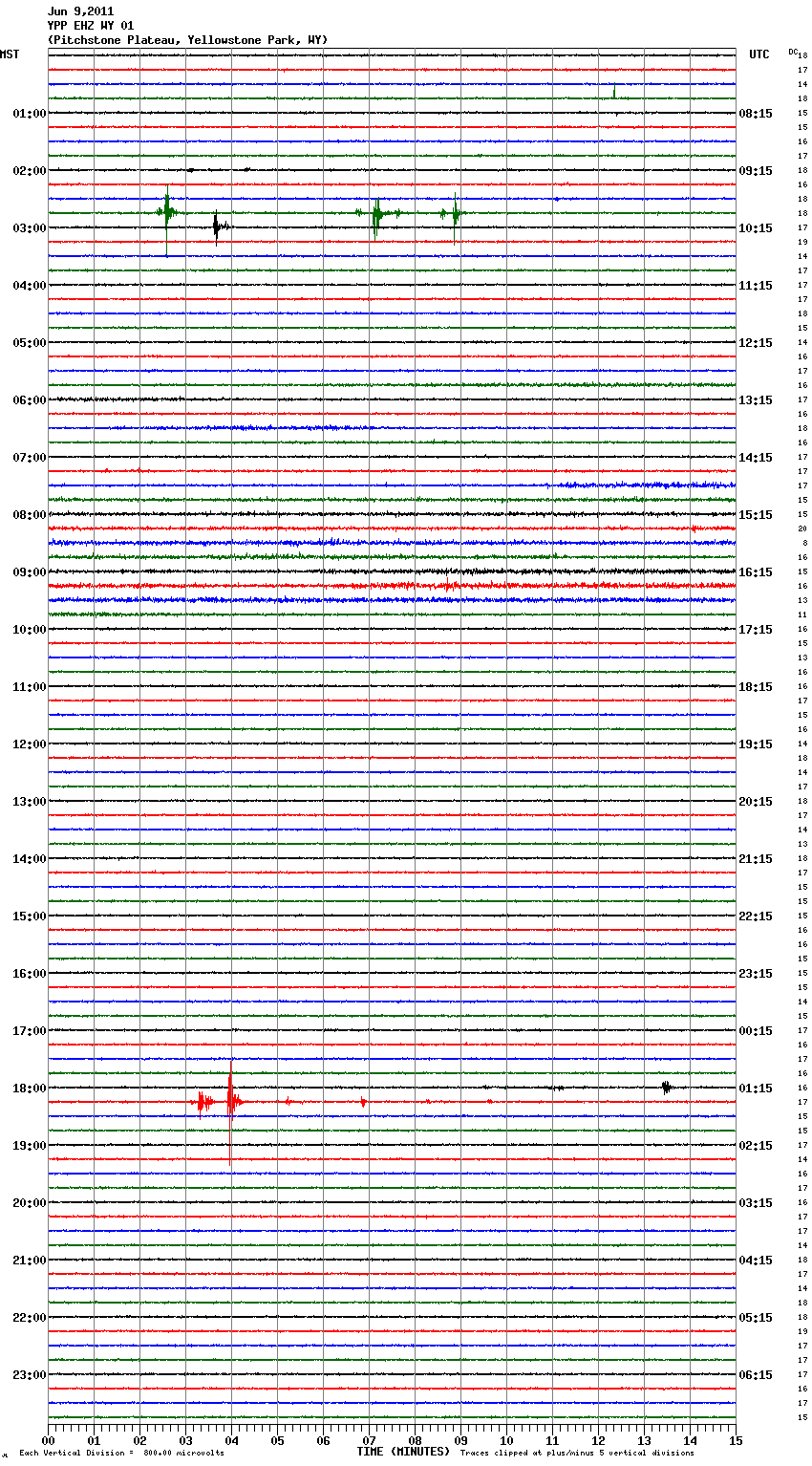The height and width of the screenshot is (1466, 812).
Task: Select the 08:15 UTC time label
Action: tap(756, 114)
